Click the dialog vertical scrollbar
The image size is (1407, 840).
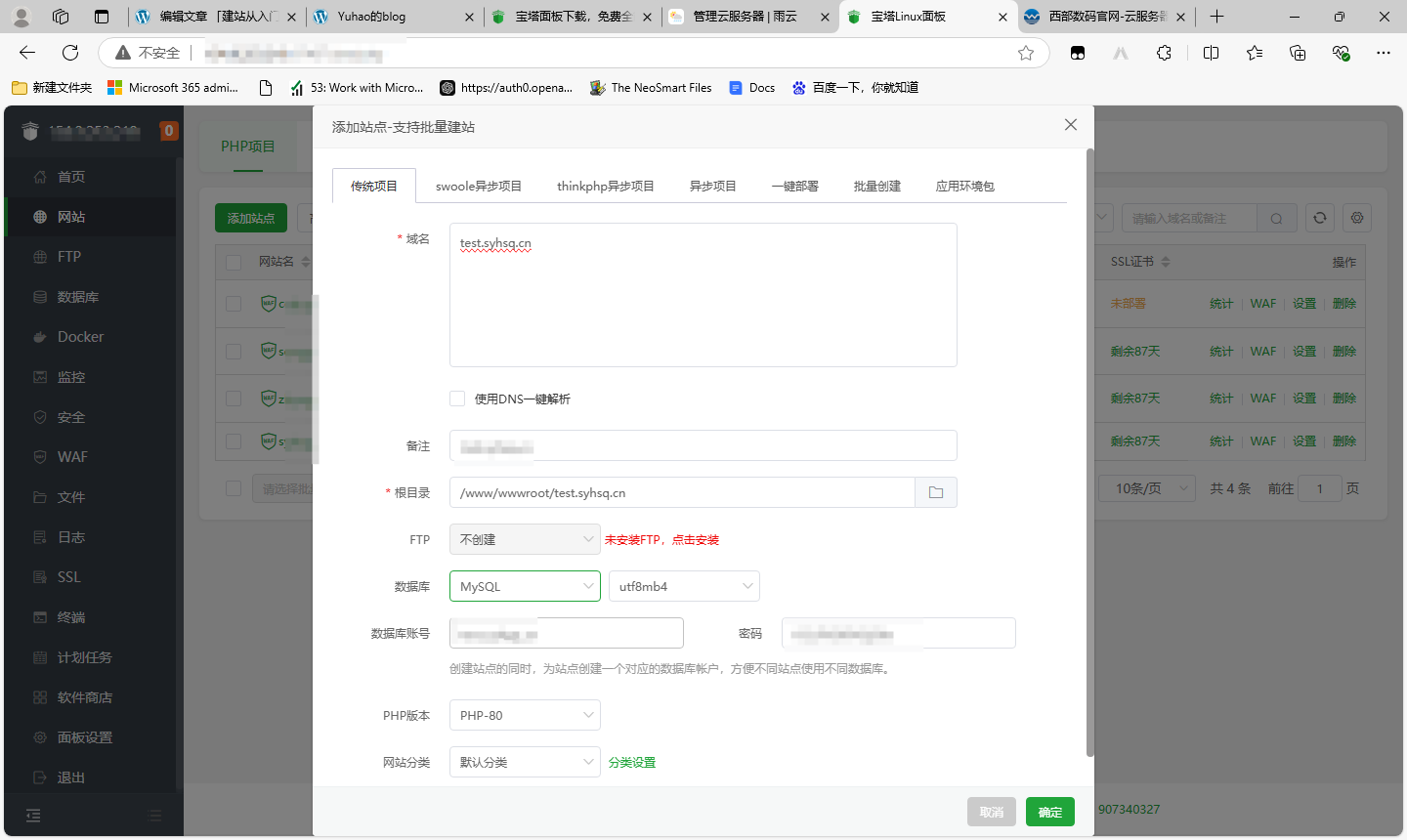tap(1089, 451)
